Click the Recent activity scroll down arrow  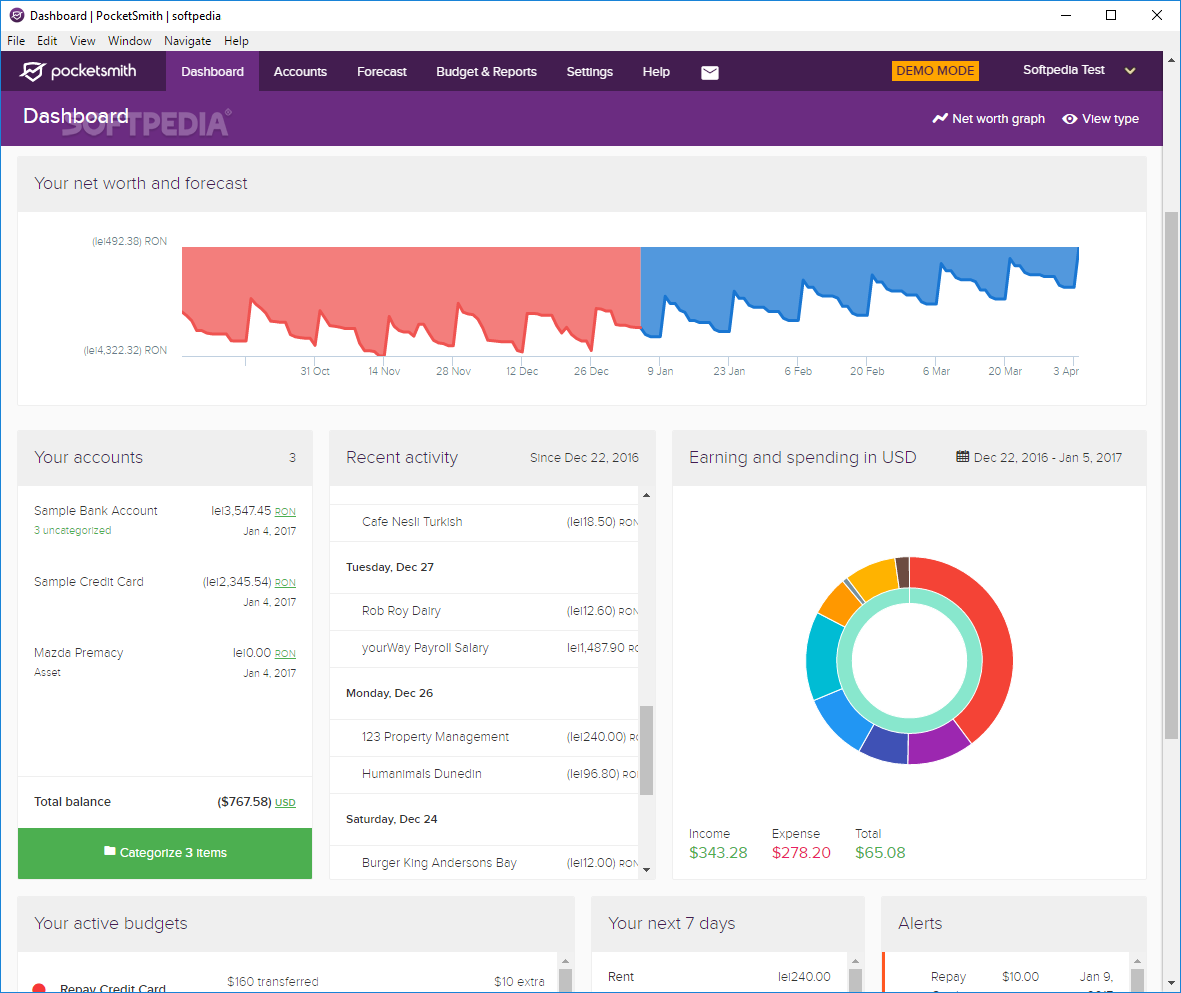pos(646,869)
